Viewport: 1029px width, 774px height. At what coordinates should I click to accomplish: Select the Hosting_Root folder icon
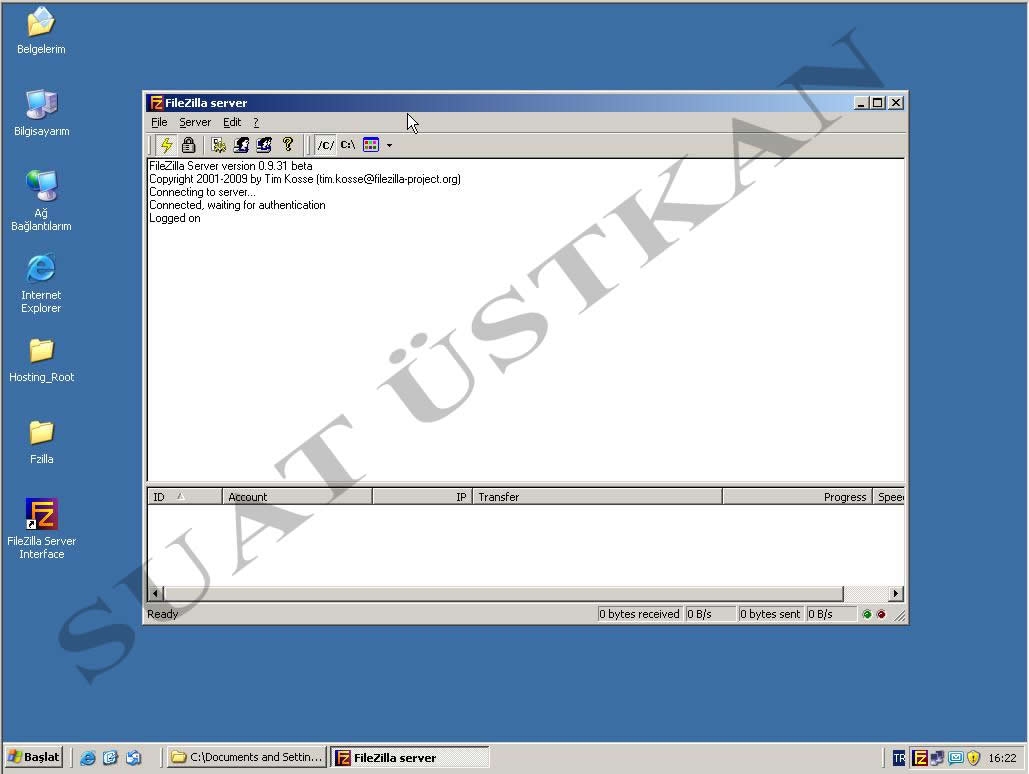click(x=41, y=360)
